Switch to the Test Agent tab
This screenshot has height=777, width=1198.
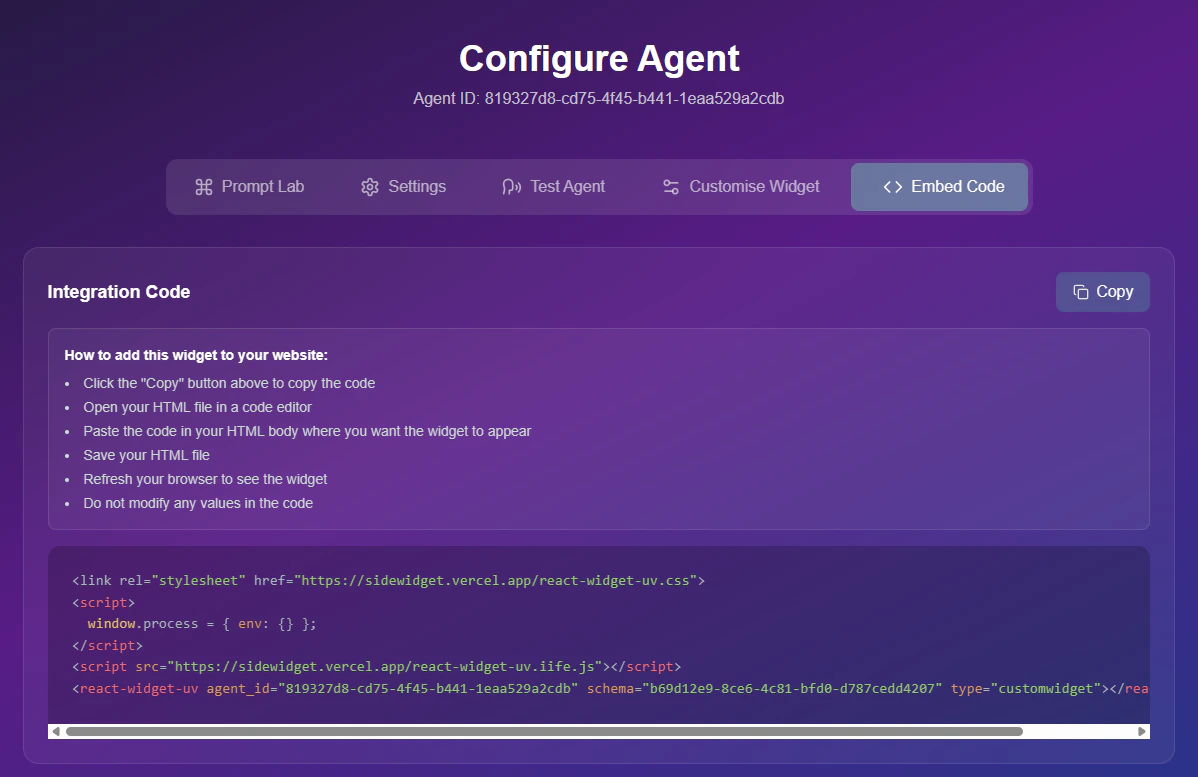[553, 186]
